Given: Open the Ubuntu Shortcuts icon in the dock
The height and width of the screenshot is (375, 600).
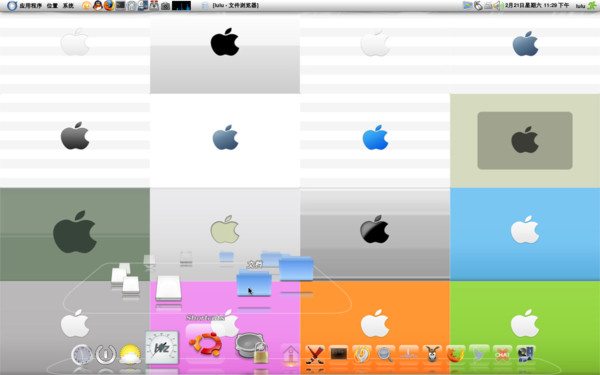Looking at the screenshot, I should 205,344.
